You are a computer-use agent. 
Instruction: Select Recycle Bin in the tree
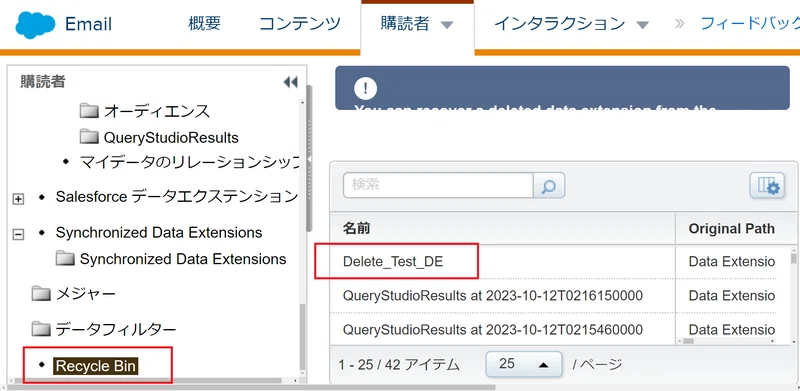96,366
